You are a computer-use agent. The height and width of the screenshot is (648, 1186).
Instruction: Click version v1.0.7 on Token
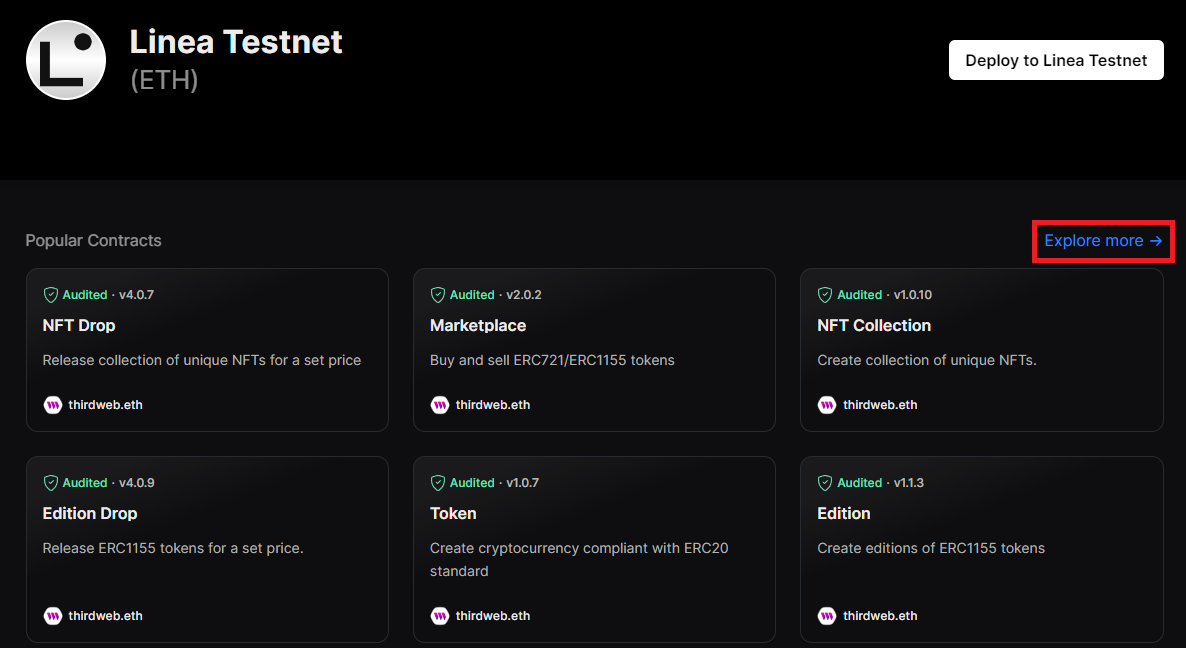pos(522,482)
